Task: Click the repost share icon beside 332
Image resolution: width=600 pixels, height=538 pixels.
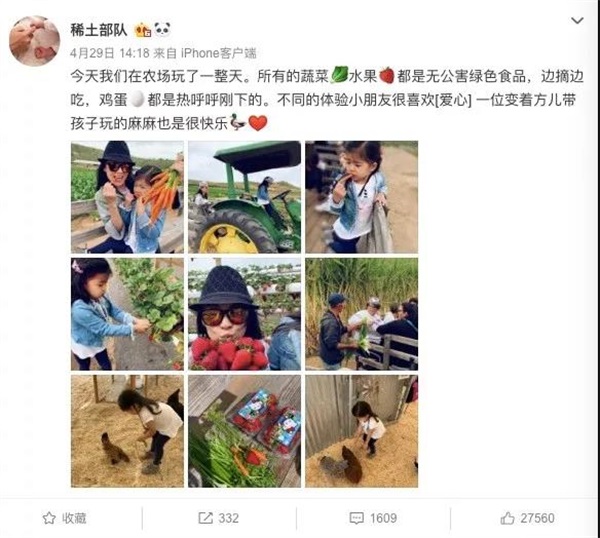Action: tap(205, 518)
